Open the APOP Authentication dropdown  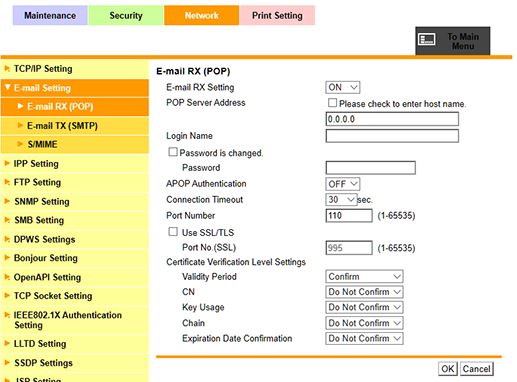point(343,184)
